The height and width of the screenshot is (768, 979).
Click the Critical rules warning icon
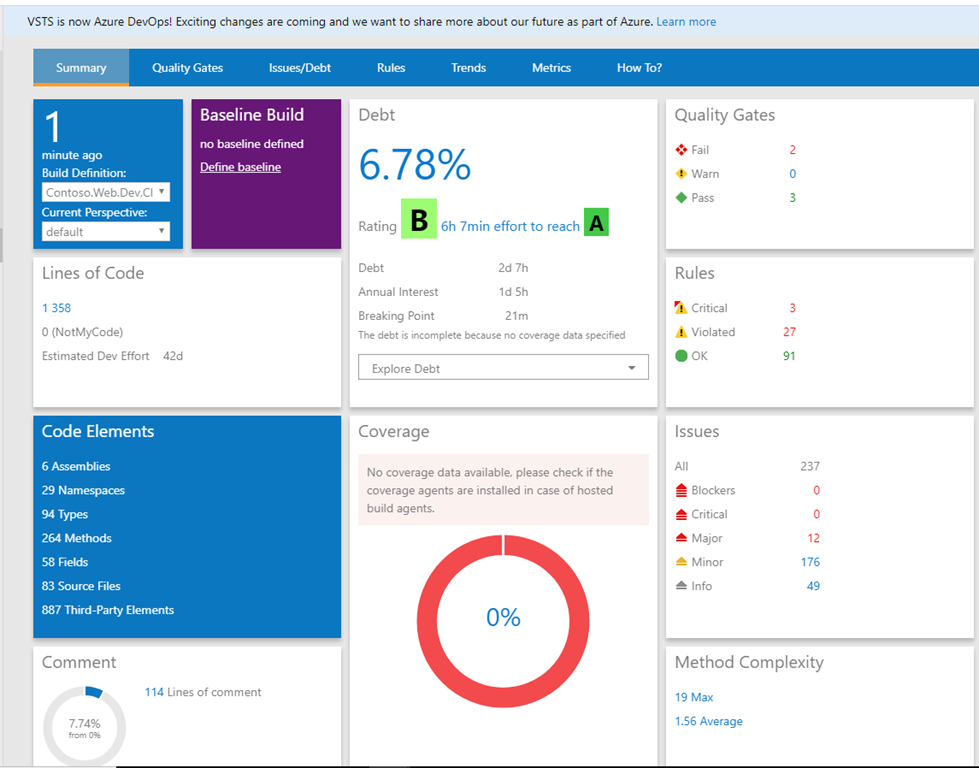point(682,308)
